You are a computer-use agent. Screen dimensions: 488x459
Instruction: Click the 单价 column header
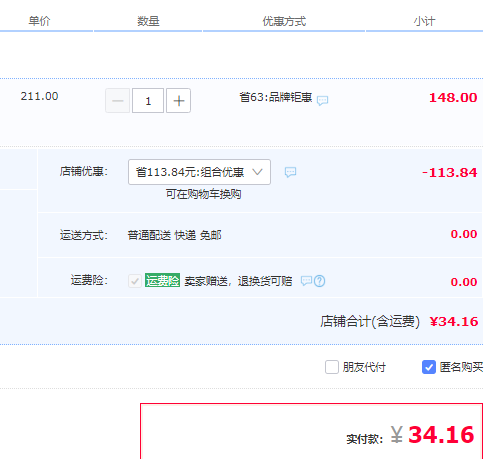(39, 21)
